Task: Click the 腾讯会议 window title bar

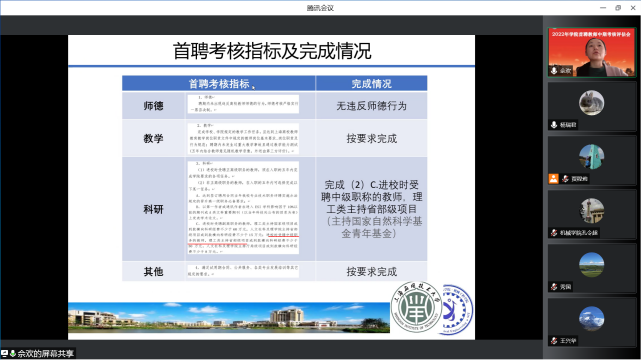Action: click(320, 8)
